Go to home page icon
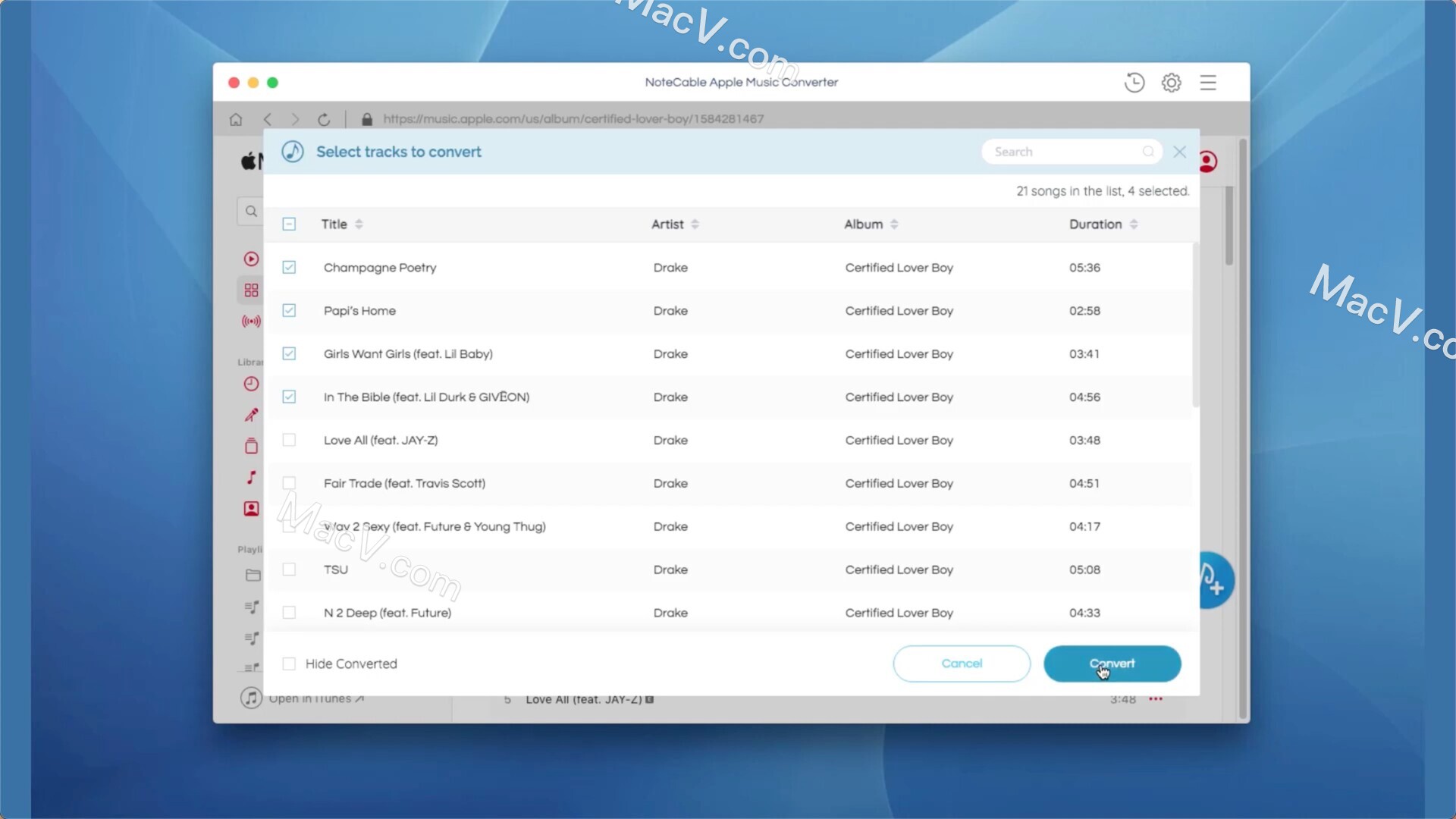 point(236,119)
